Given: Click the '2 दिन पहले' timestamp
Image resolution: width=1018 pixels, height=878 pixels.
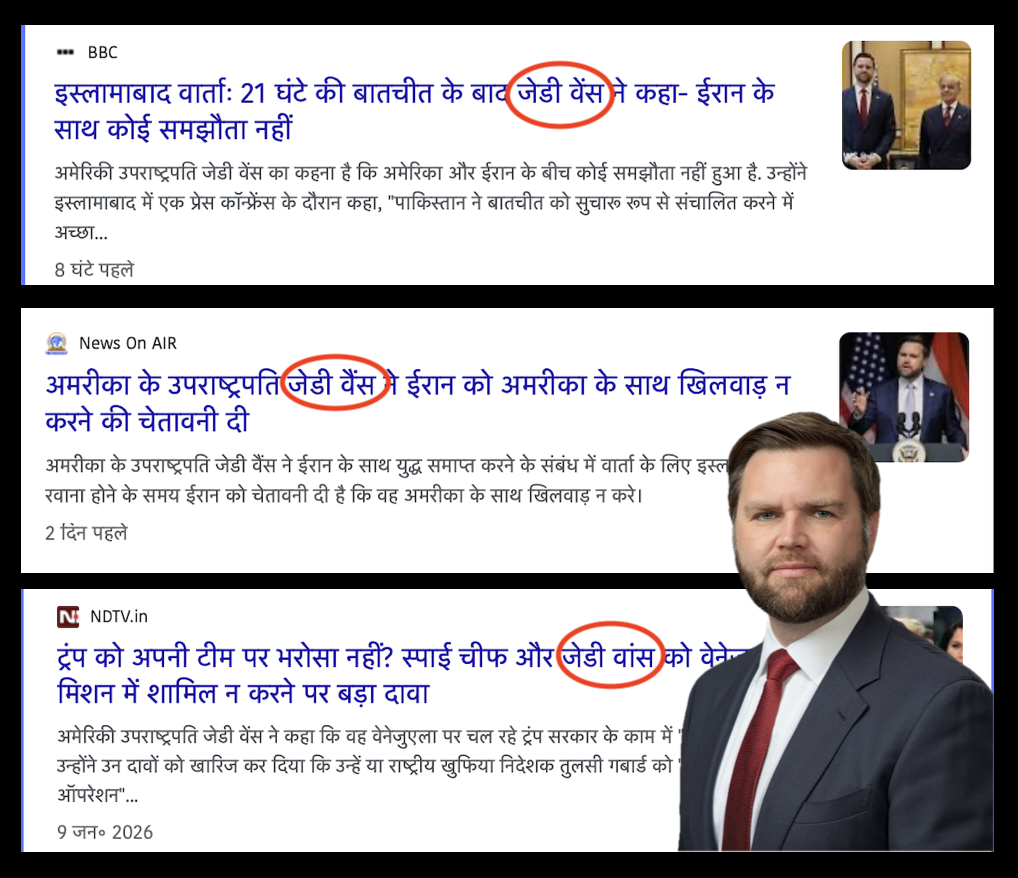Looking at the screenshot, I should click(x=86, y=533).
